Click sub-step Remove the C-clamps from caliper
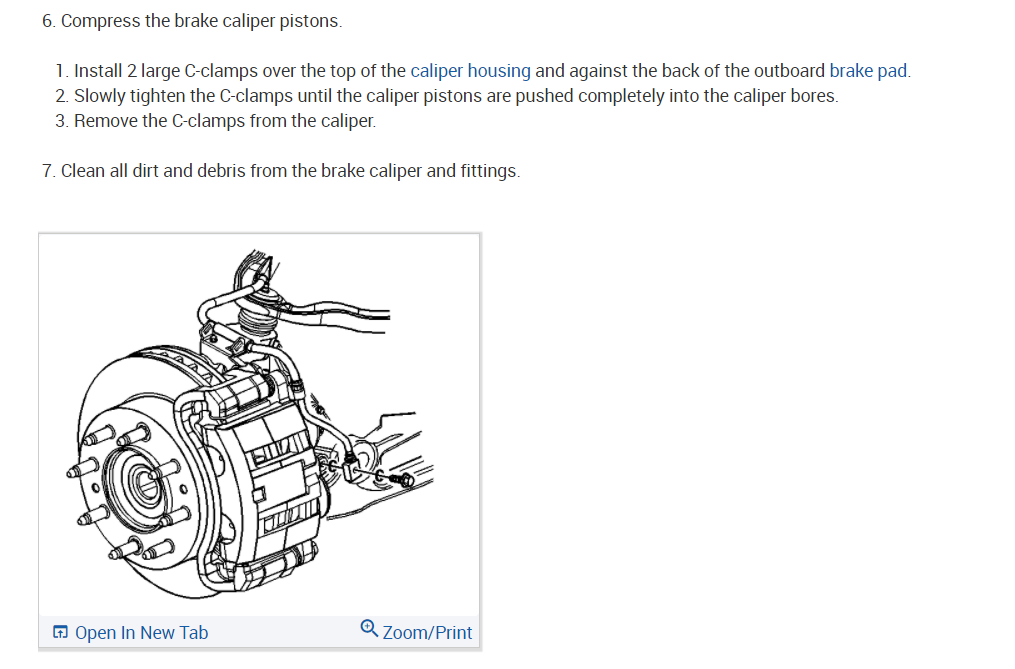 (x=216, y=121)
